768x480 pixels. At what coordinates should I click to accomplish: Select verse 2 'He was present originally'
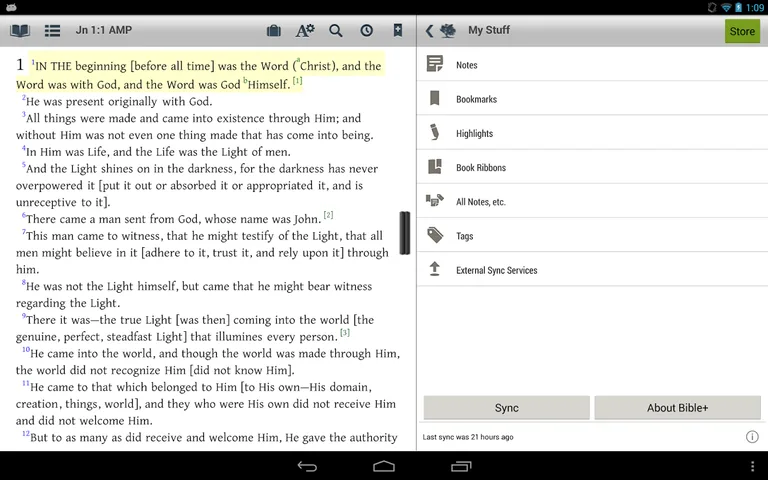[117, 101]
